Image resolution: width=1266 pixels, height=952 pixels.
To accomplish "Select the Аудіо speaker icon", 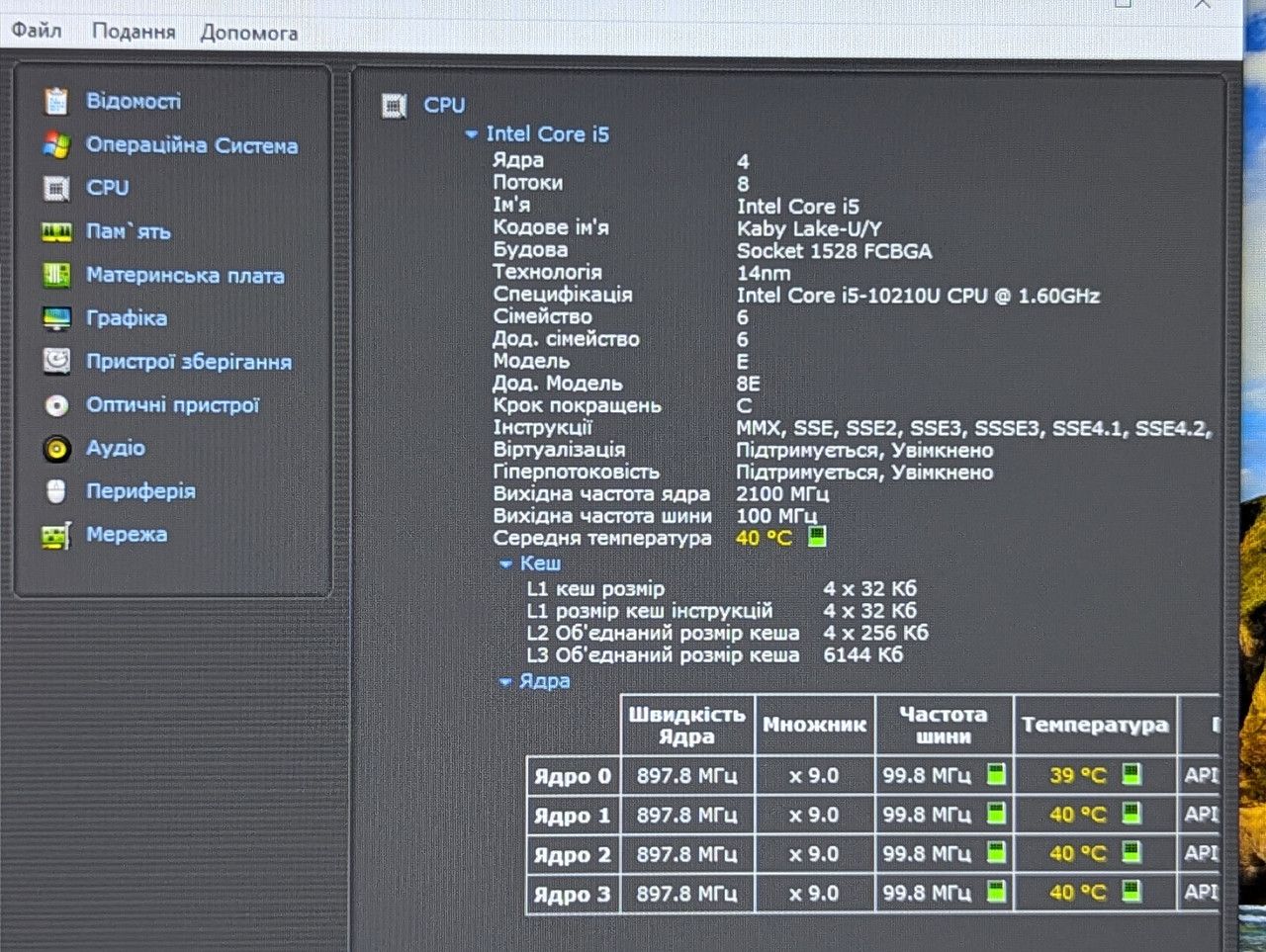I will point(56,449).
